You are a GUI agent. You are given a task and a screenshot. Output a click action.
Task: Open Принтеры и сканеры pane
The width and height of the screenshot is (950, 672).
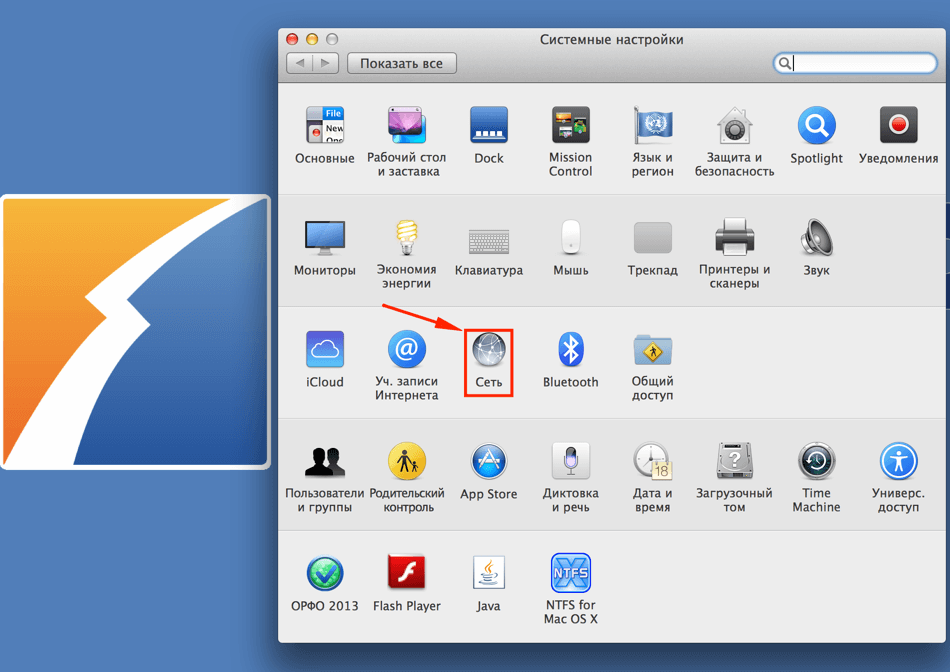point(734,239)
